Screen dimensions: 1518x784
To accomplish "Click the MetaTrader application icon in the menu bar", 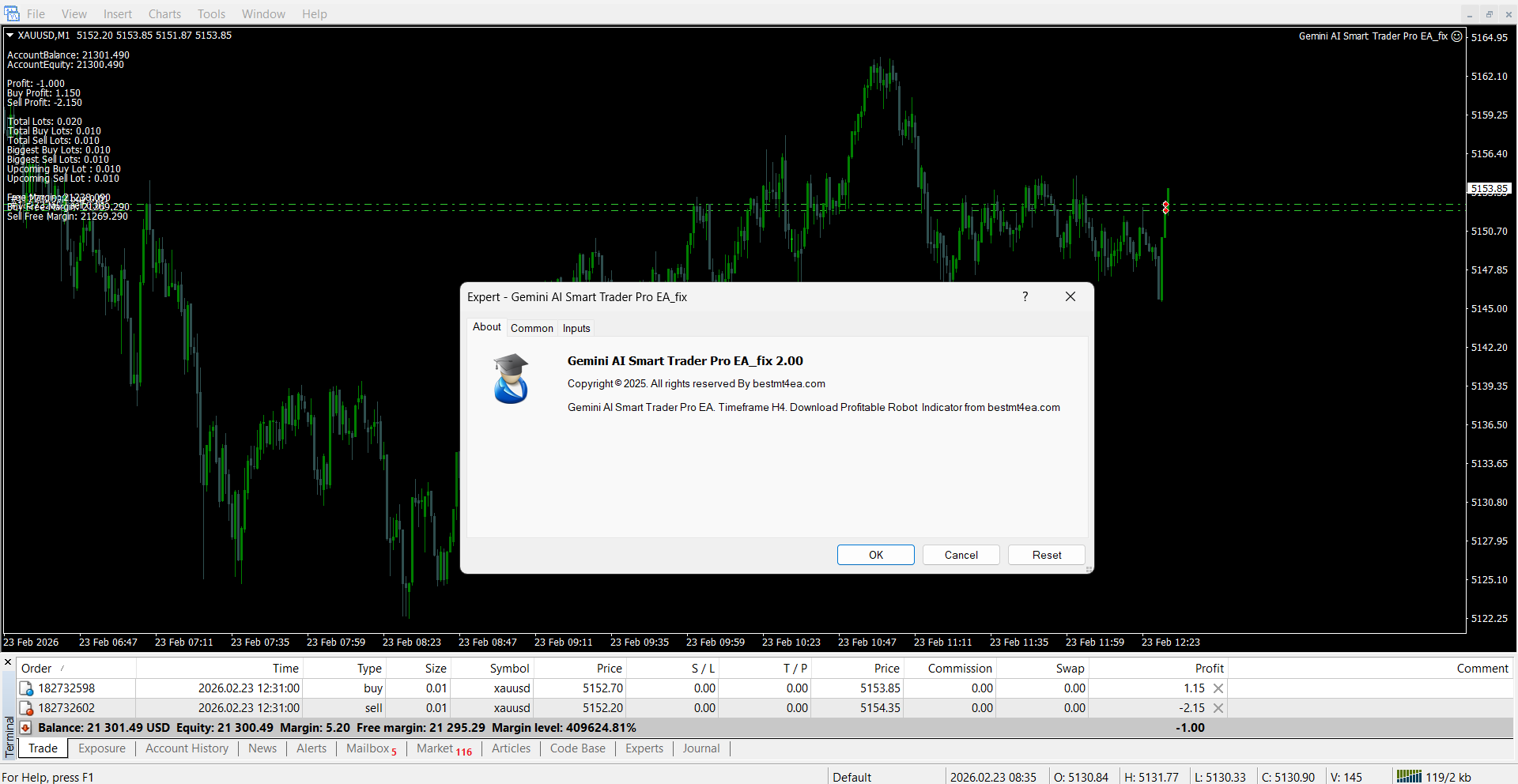I will (11, 13).
